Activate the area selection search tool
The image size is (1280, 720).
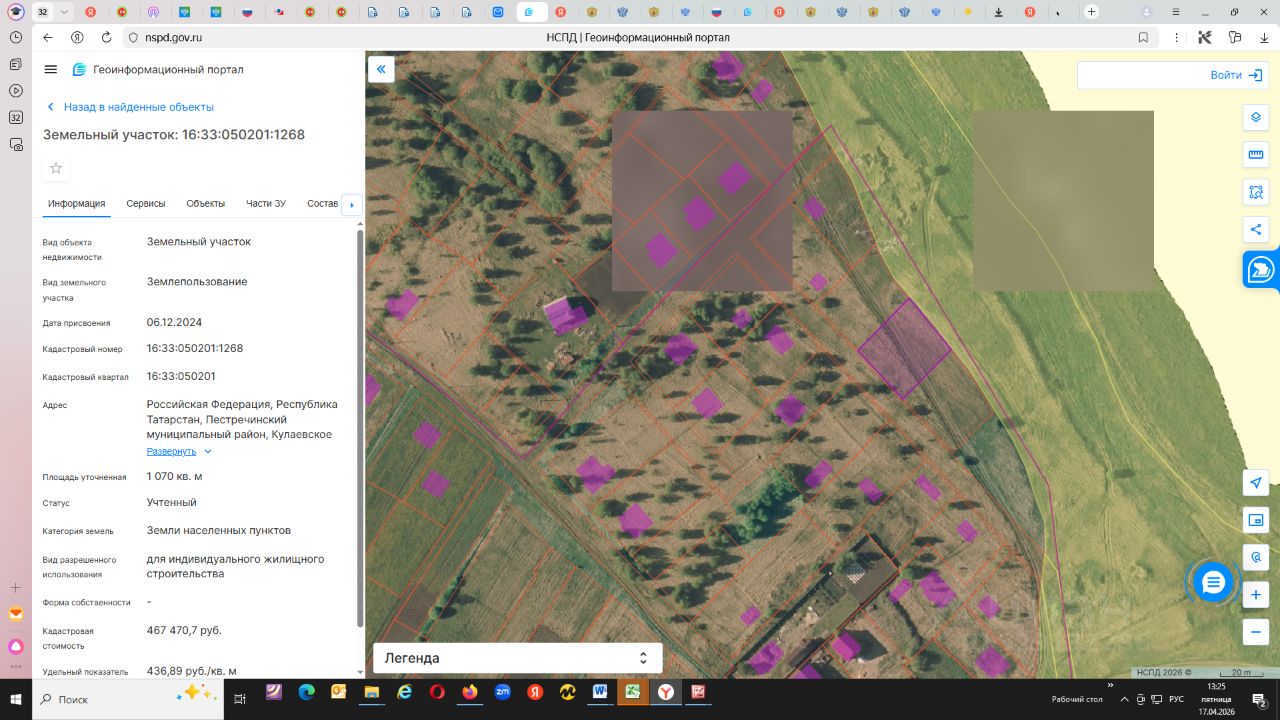tap(1256, 191)
